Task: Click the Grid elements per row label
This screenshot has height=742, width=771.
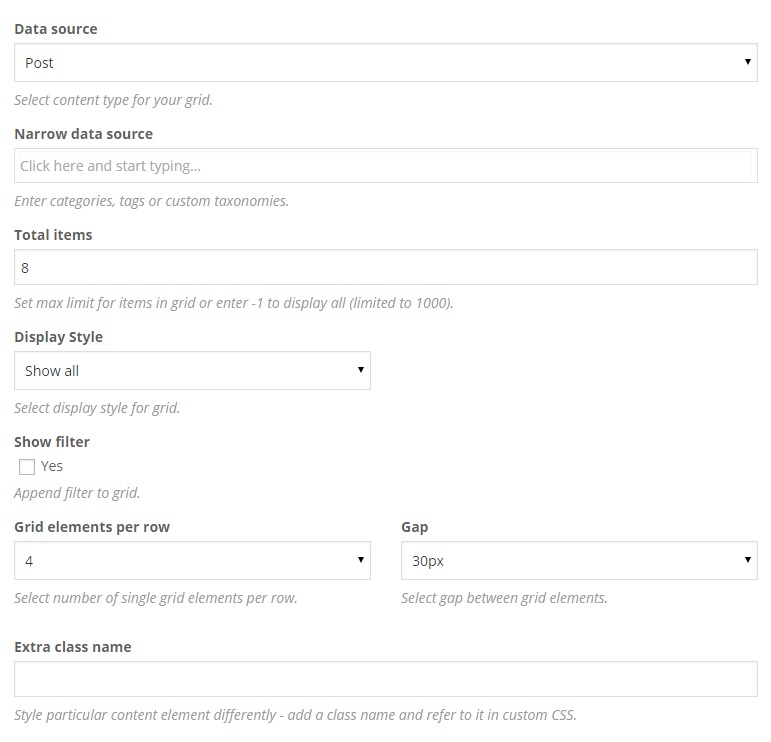Action: click(x=92, y=527)
